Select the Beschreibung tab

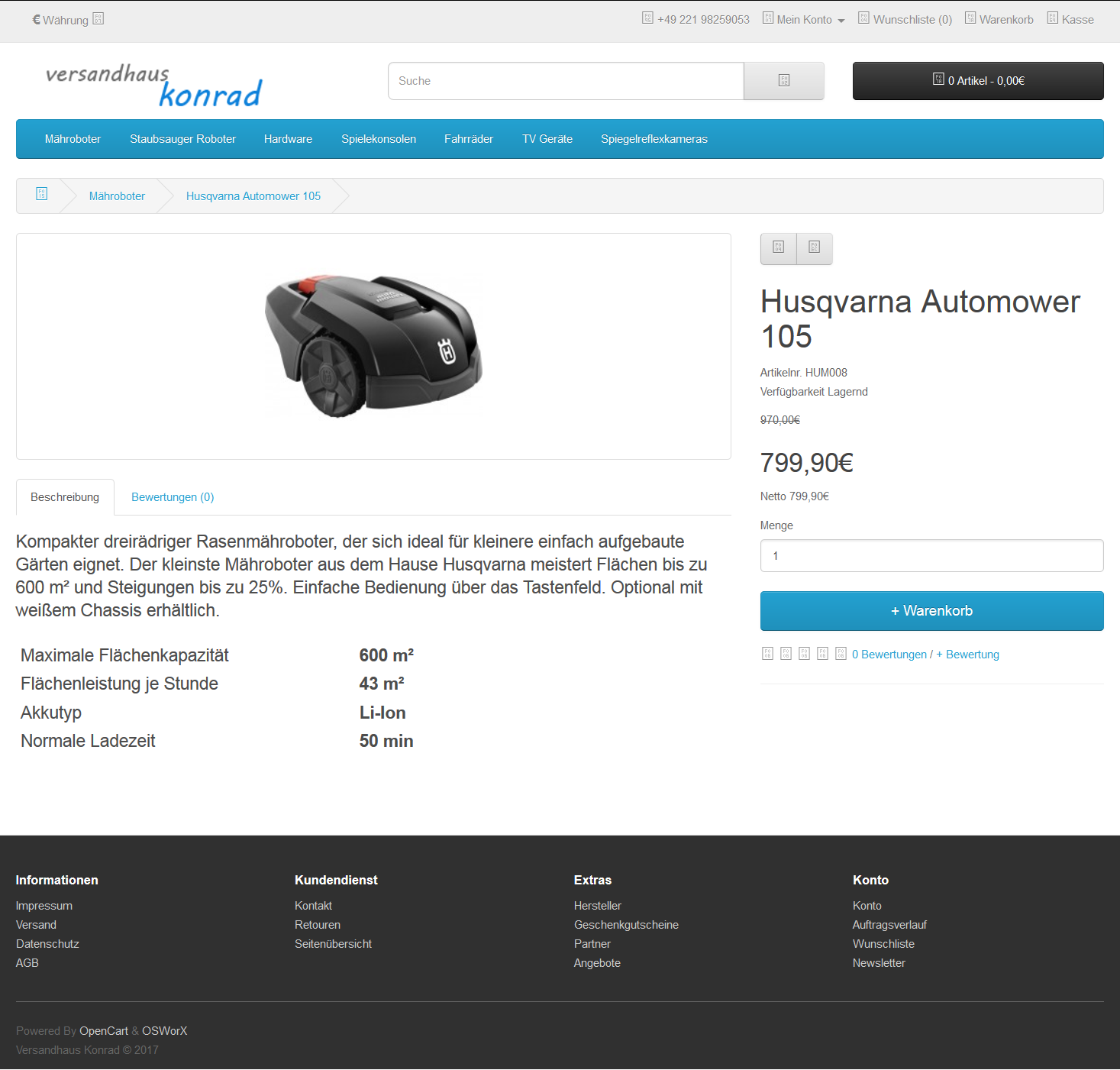(x=65, y=497)
